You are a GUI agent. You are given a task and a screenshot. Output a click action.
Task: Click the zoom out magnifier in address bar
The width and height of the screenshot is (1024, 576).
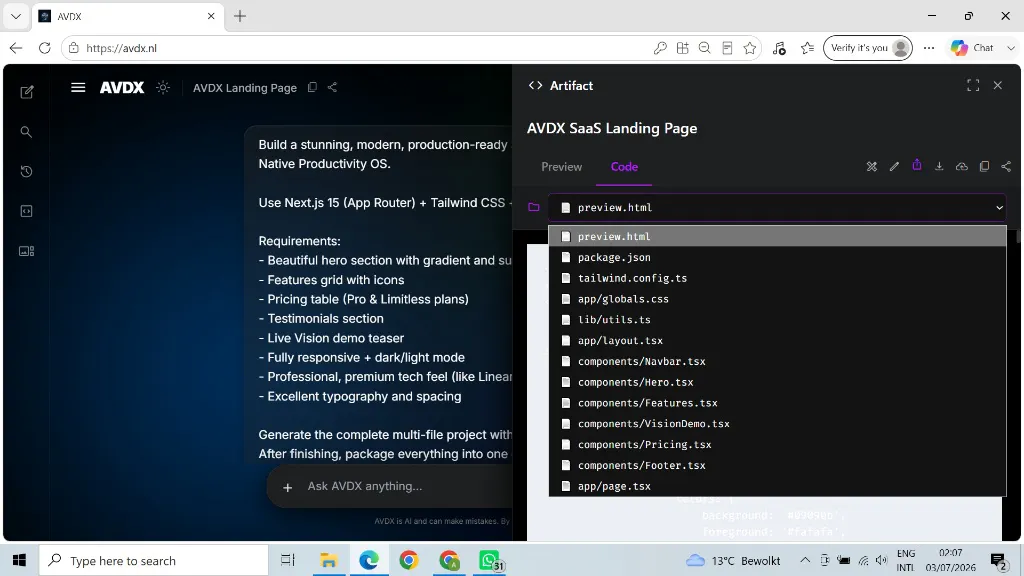coord(705,48)
